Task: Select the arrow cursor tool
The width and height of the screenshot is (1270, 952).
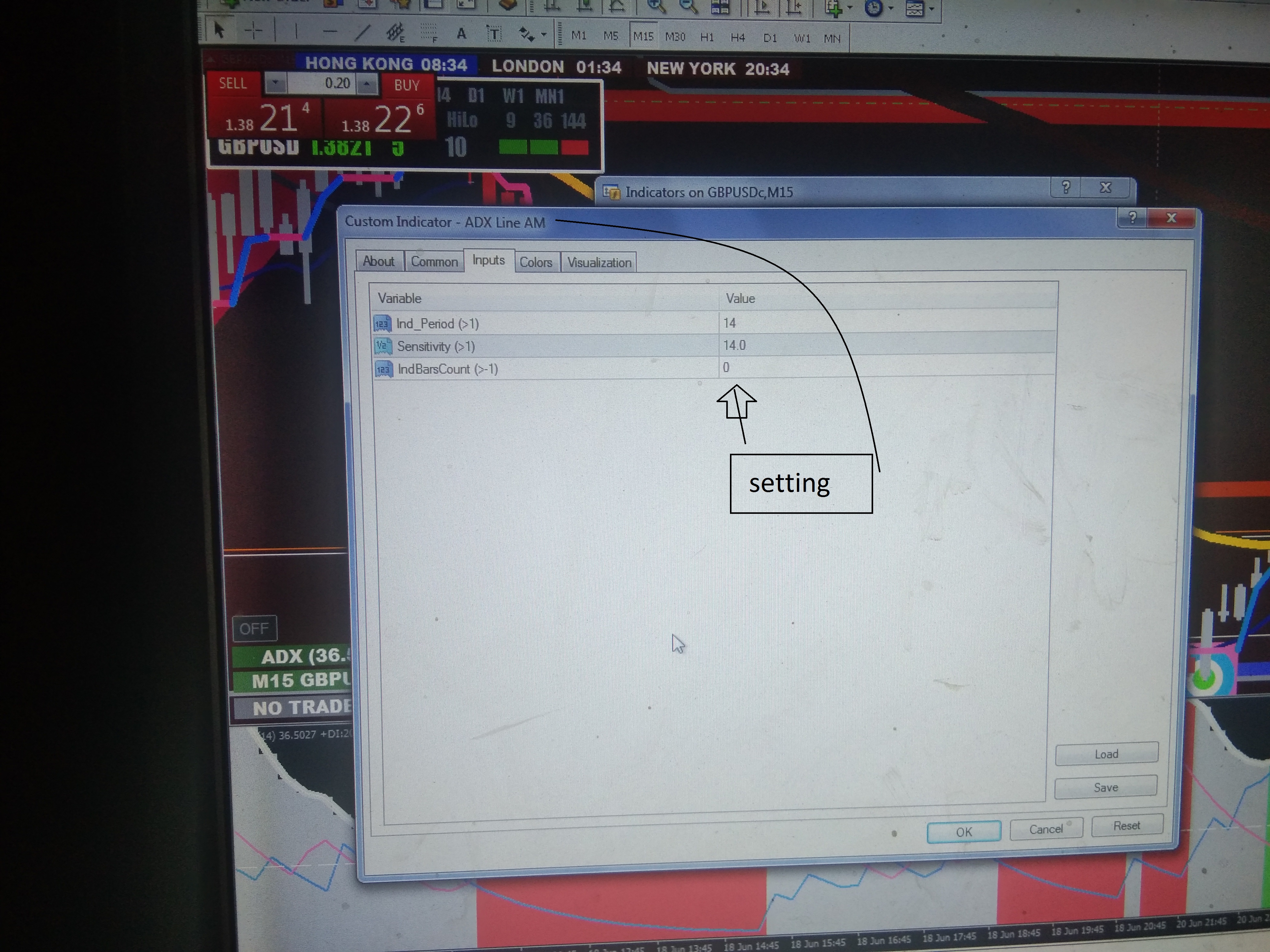Action: tap(219, 30)
